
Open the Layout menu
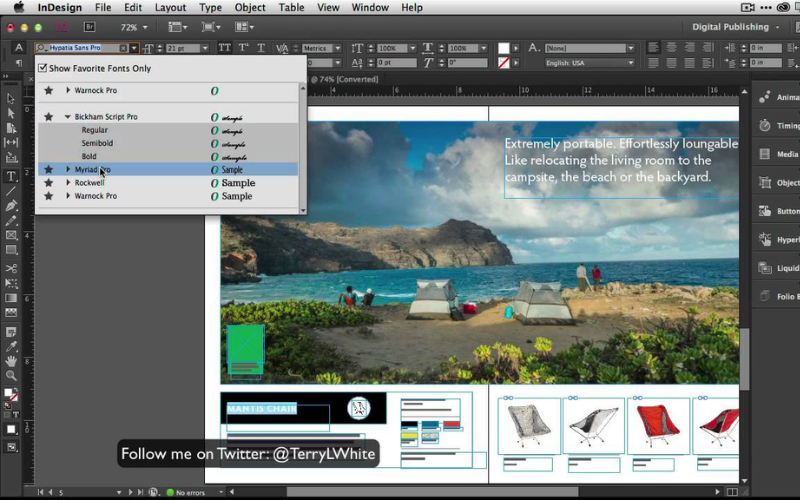[170, 8]
